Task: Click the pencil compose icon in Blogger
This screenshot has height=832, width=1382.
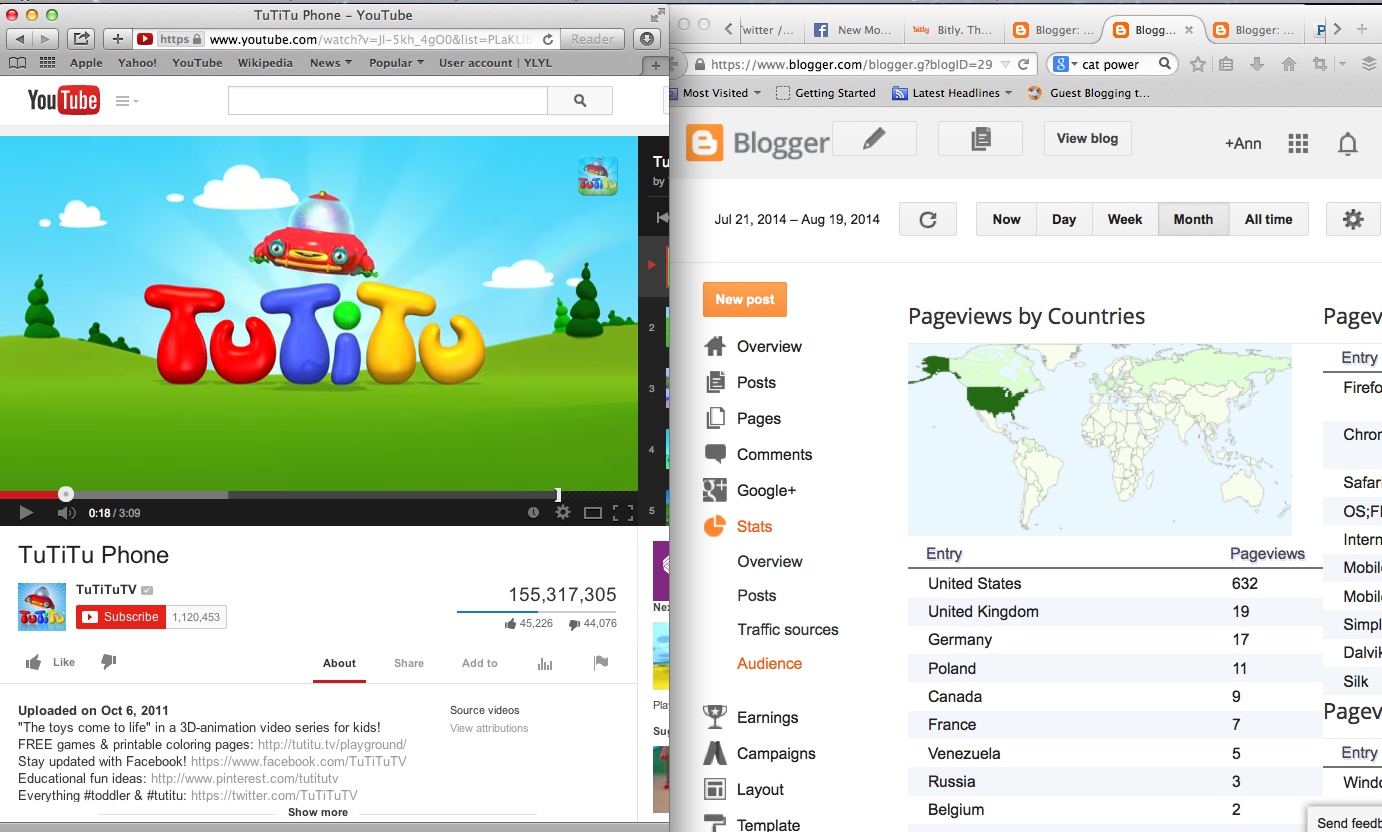Action: tap(874, 139)
